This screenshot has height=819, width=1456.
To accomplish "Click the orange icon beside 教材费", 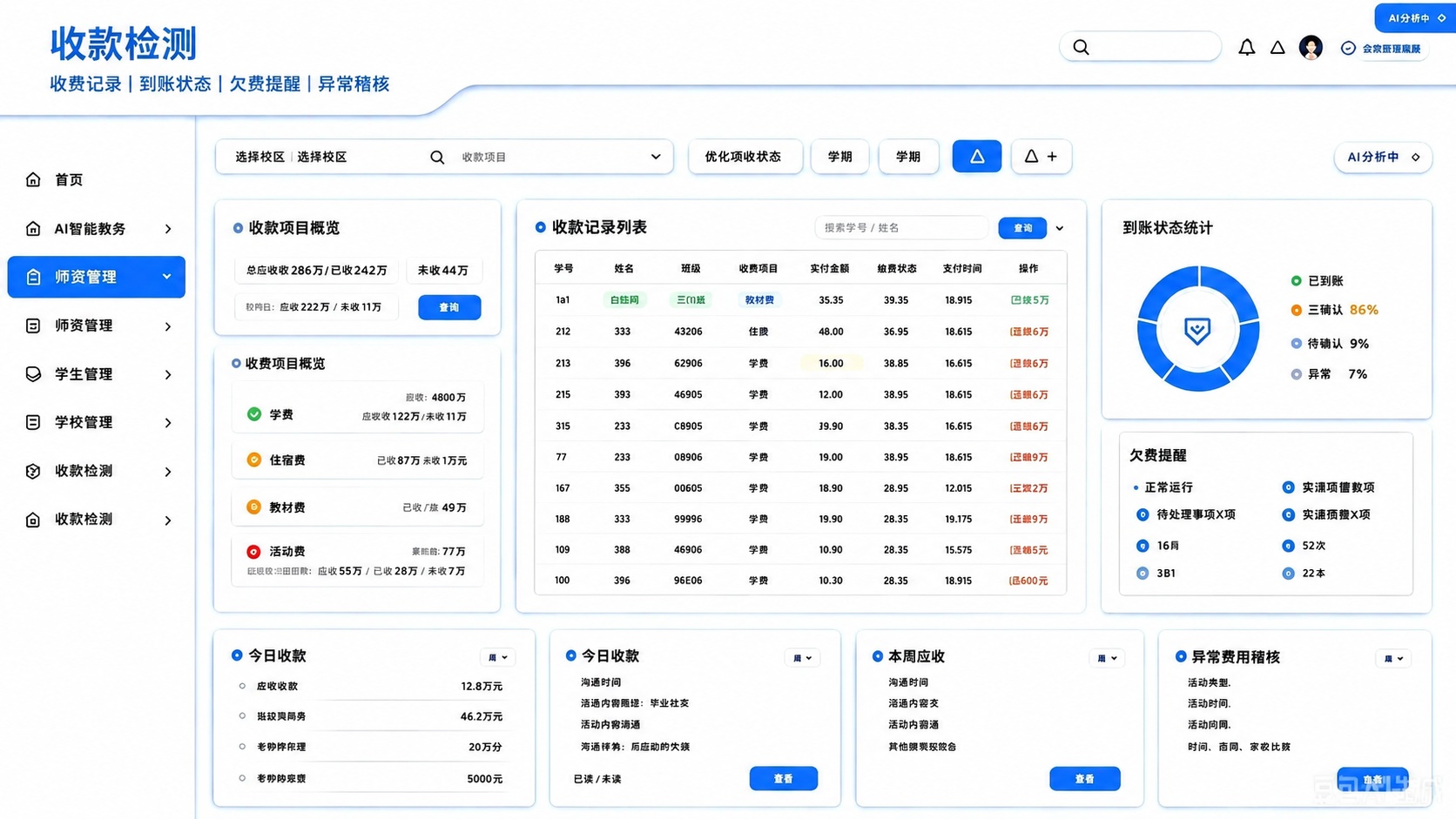I will (254, 507).
